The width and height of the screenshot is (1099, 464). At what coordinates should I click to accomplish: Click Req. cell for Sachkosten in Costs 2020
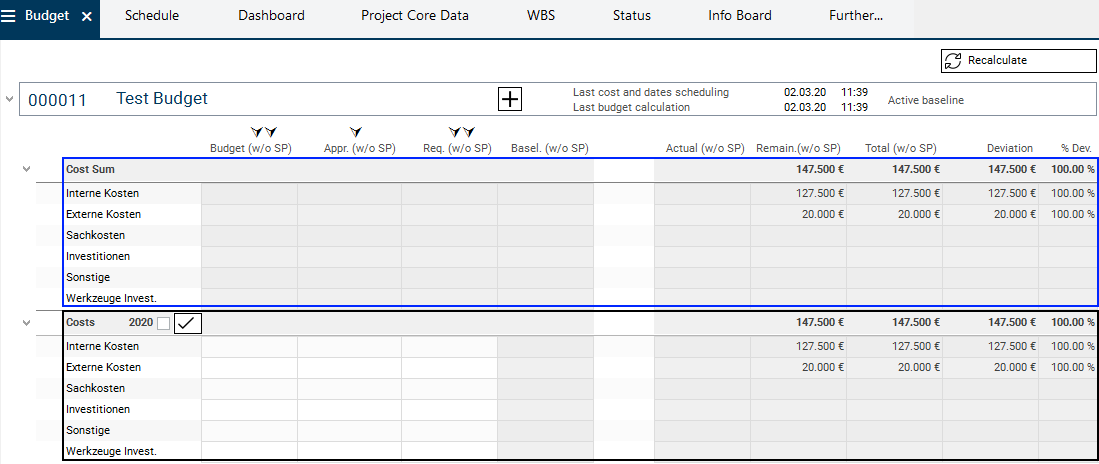pyautogui.click(x=449, y=388)
